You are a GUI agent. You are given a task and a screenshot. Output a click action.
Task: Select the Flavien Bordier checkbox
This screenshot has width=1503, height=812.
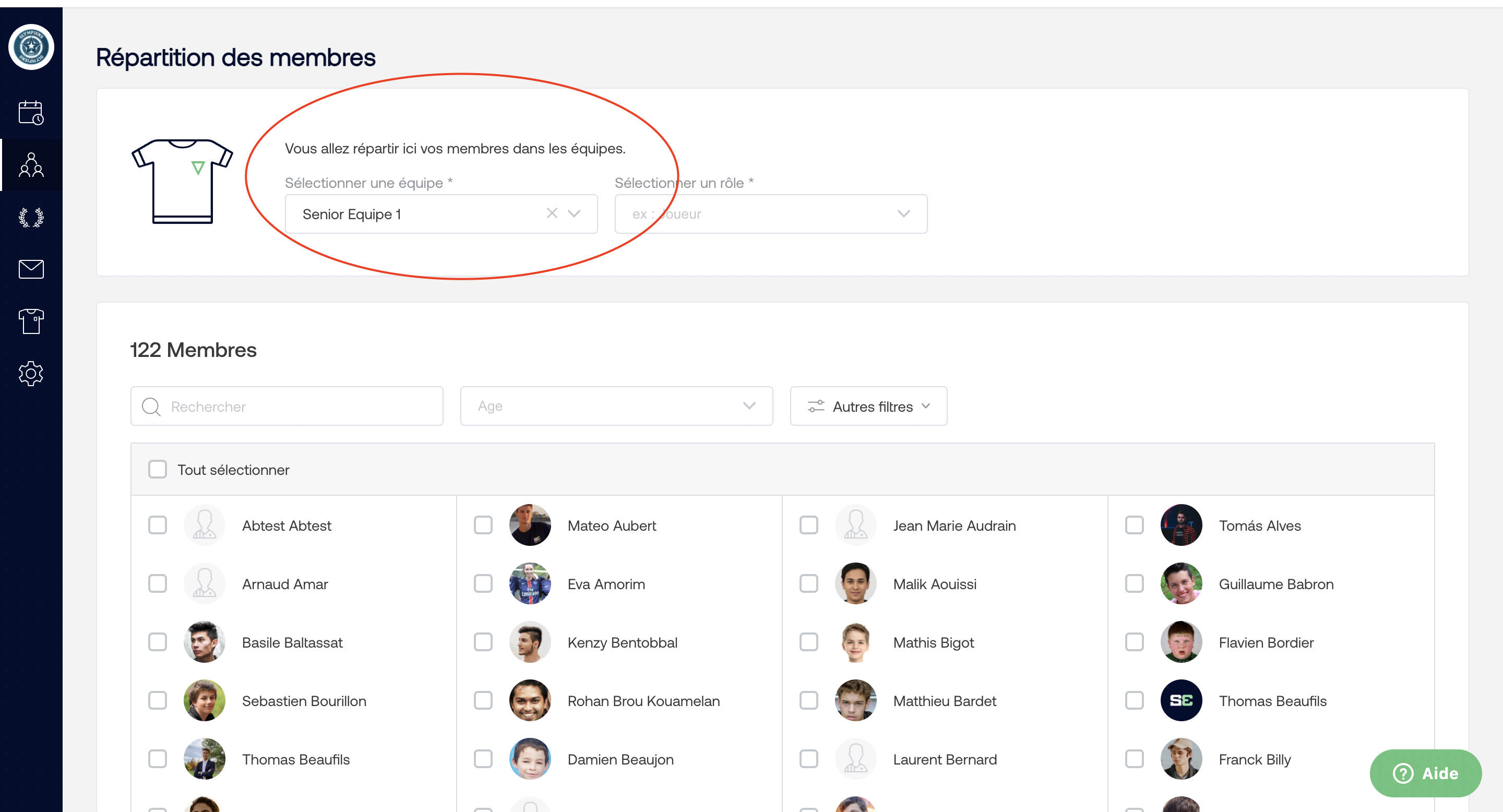click(1134, 642)
